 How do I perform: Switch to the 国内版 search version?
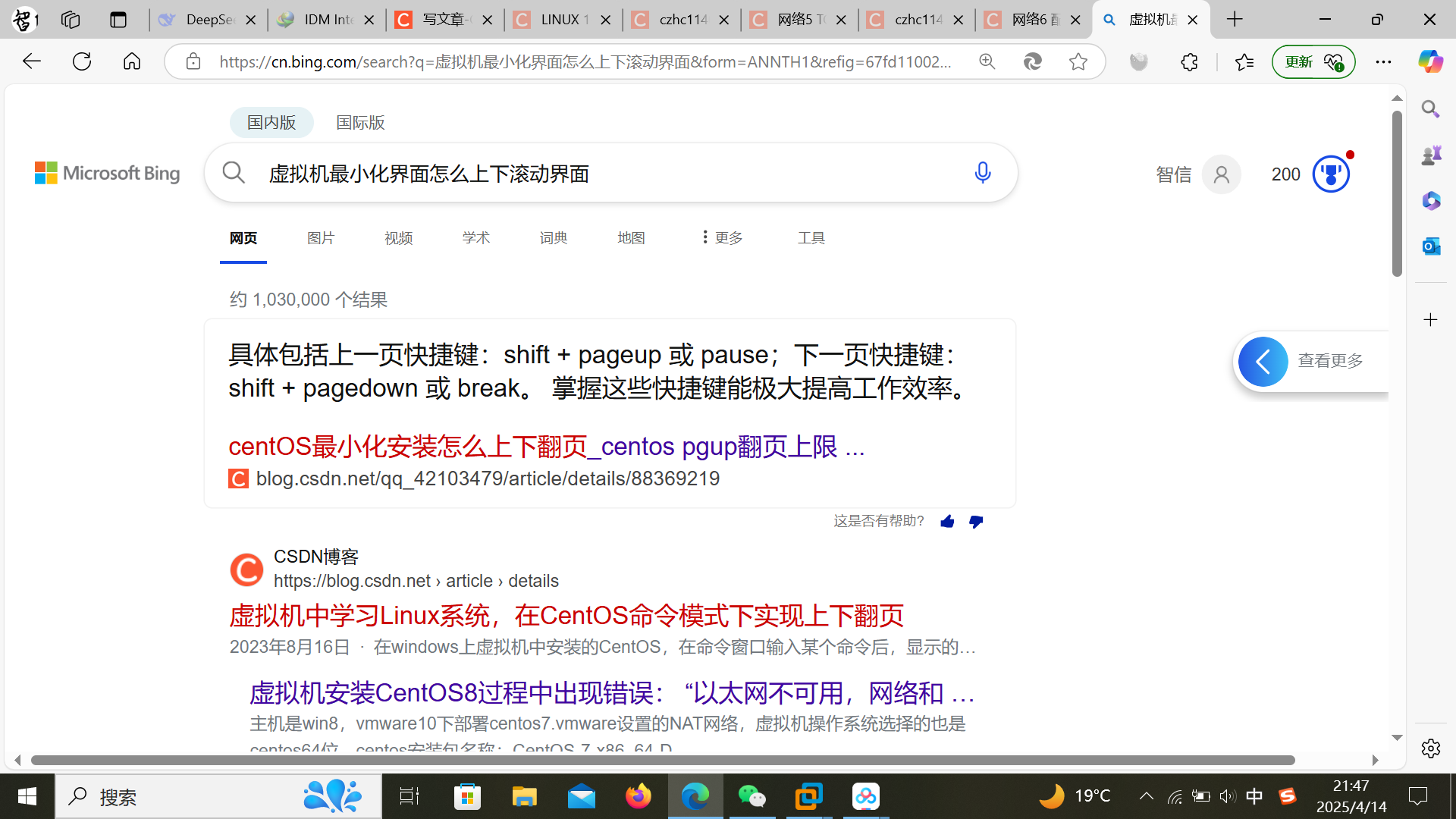271,122
